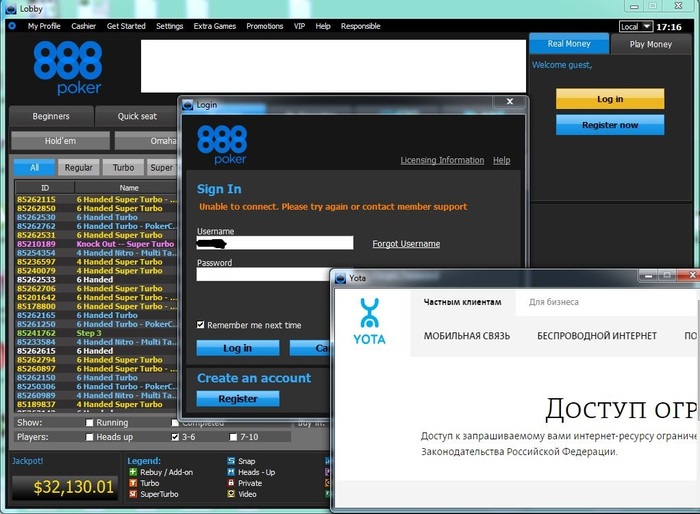
Task: Open Help link in Login dialog
Action: 501,160
